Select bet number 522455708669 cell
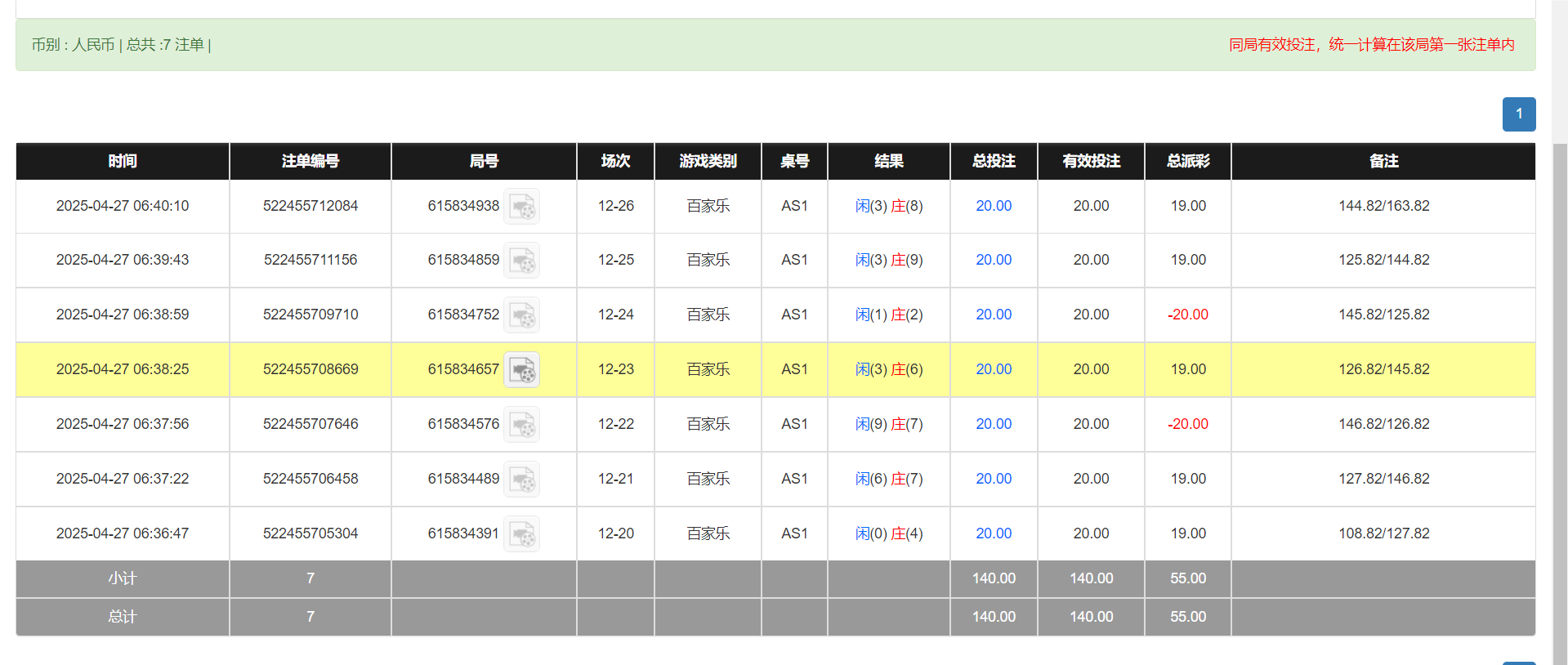The height and width of the screenshot is (665, 1568). (x=310, y=369)
